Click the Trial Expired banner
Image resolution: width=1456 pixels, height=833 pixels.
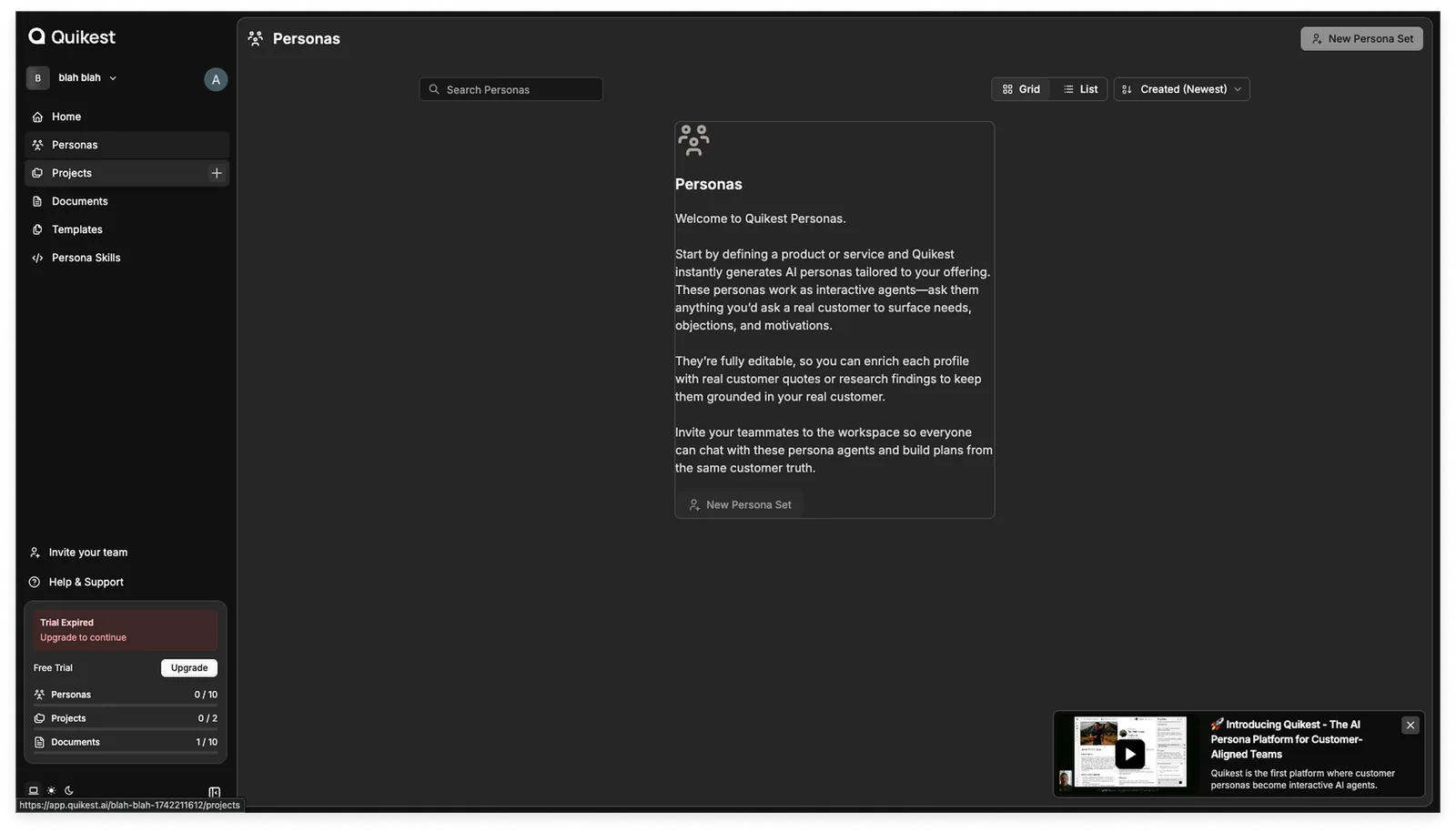coord(126,630)
